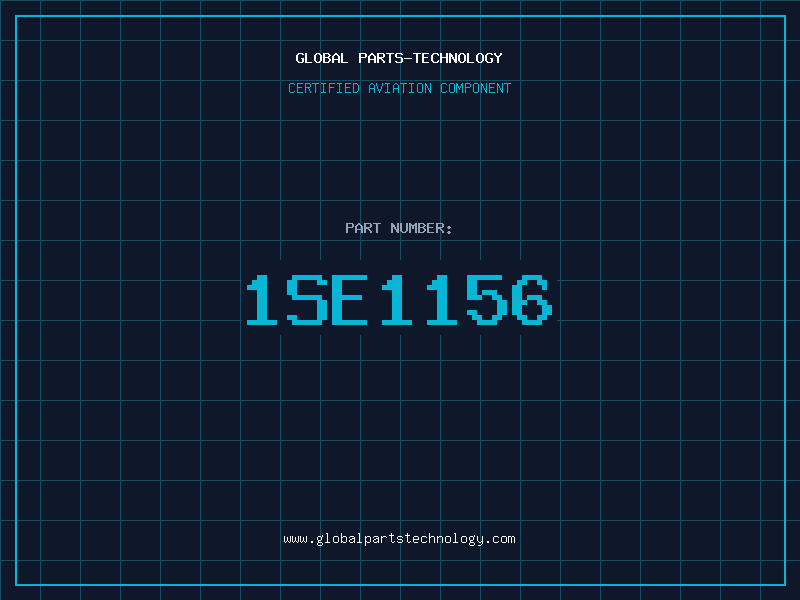Click the word NUMBER: above the part code
Screen dimensions: 800x600
pos(421,229)
